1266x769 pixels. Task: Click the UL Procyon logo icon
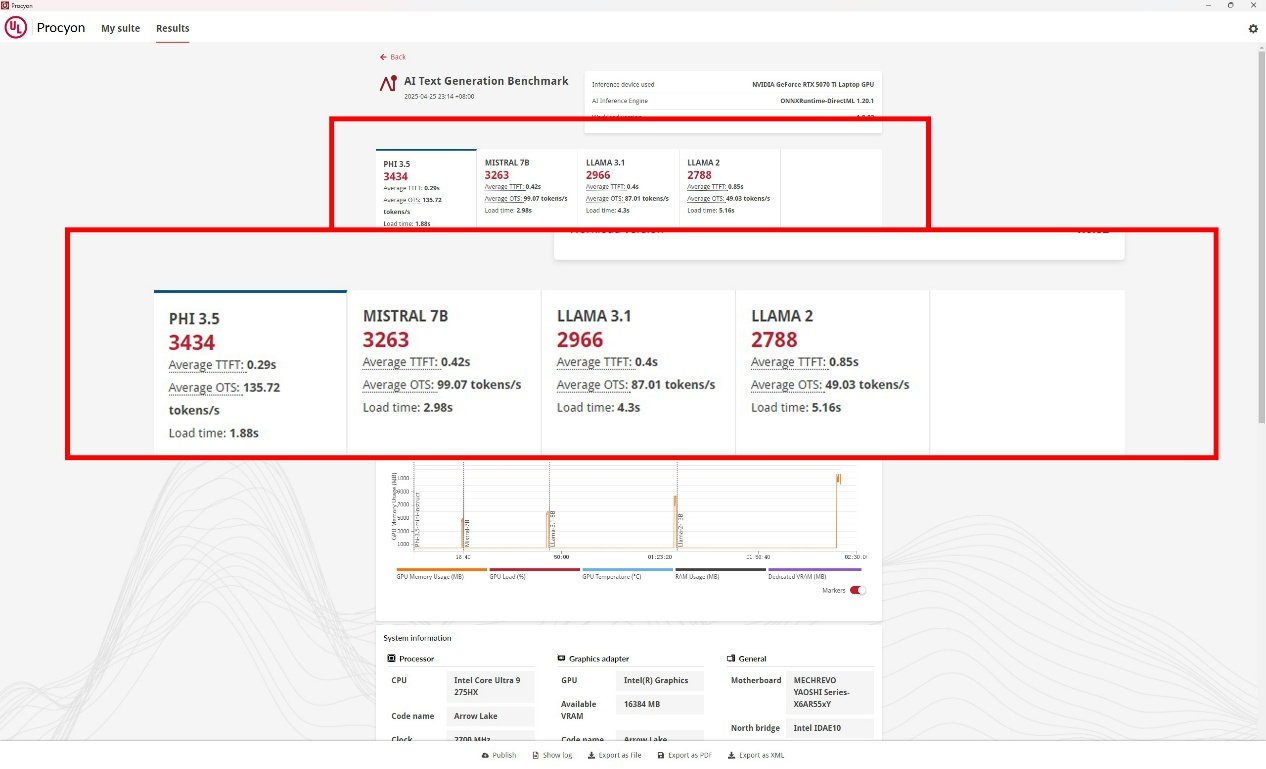(16, 28)
